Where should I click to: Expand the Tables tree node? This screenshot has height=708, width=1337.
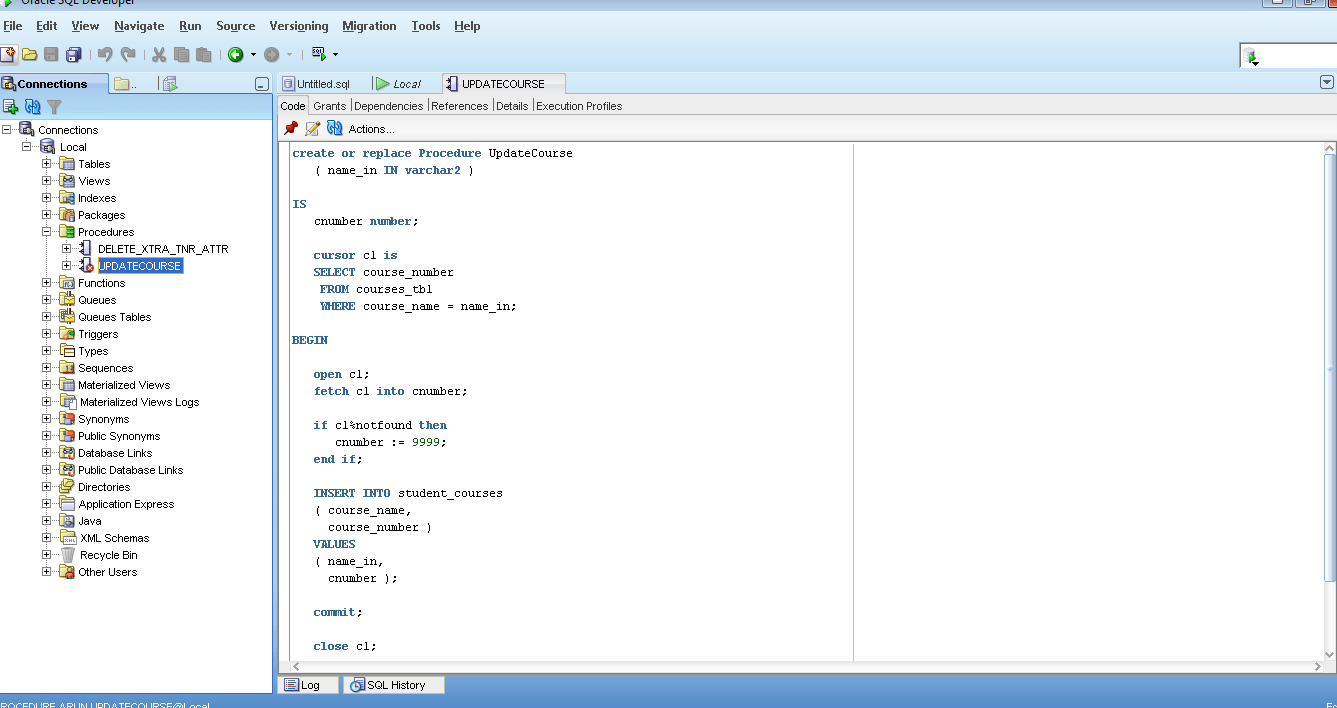coord(46,163)
